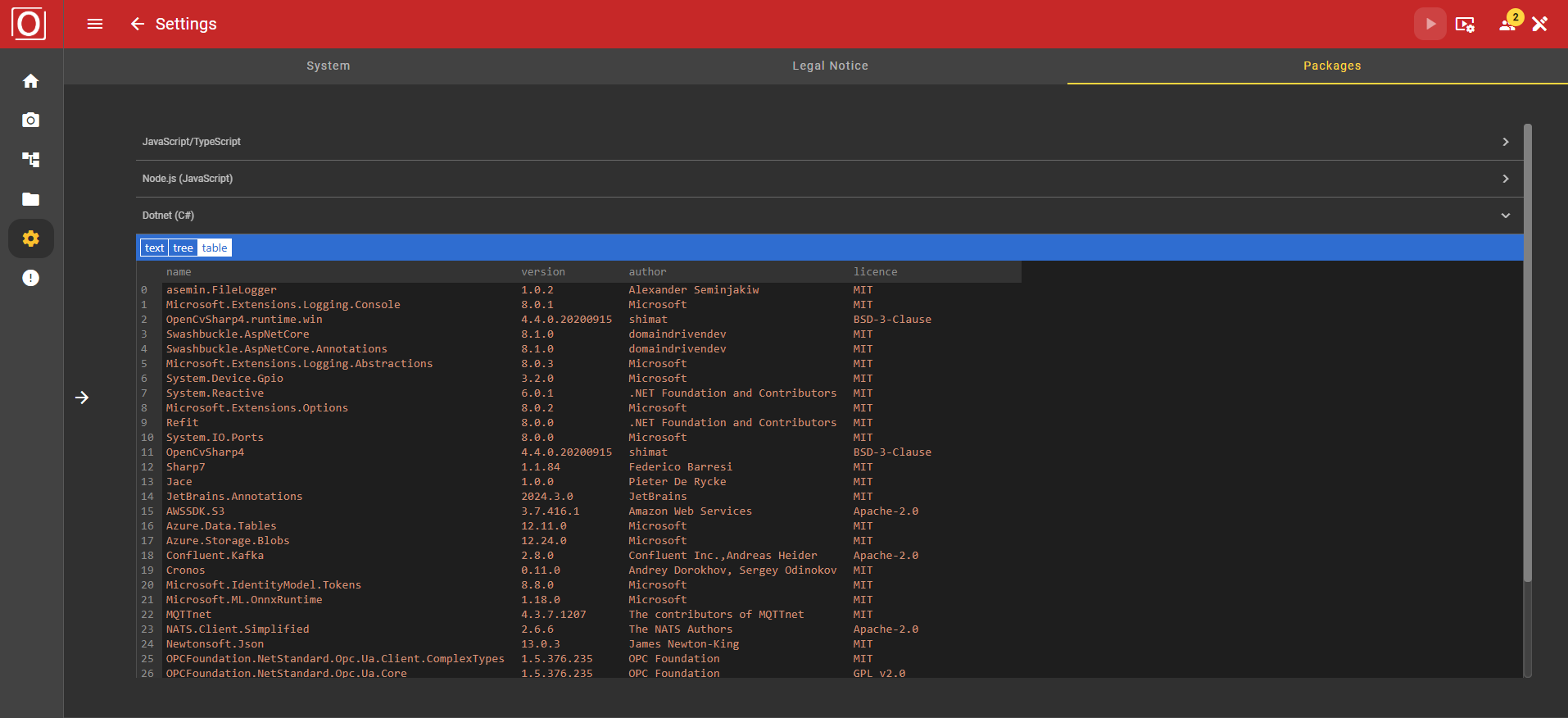Click author Federico Barresi
The image size is (1568, 718).
point(681,467)
